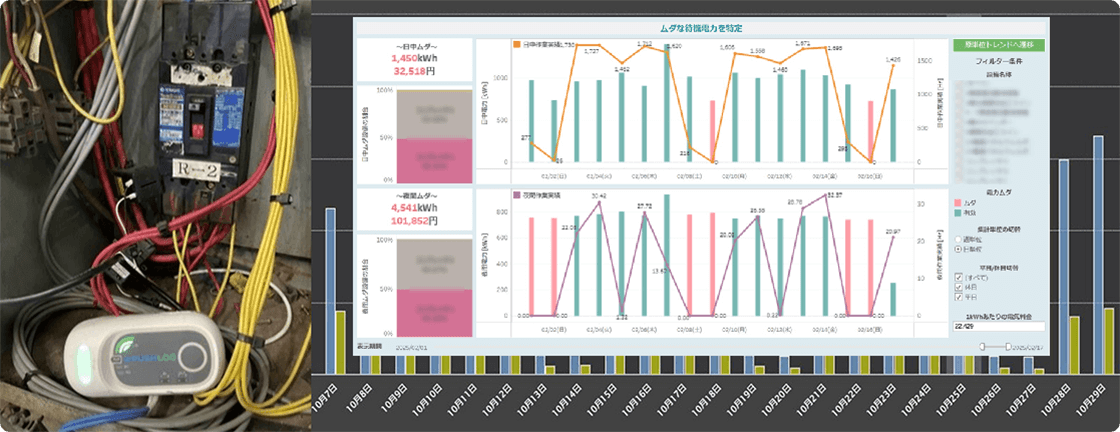
Task: Toggle the (すべて) checkbox
Action: [x=959, y=277]
